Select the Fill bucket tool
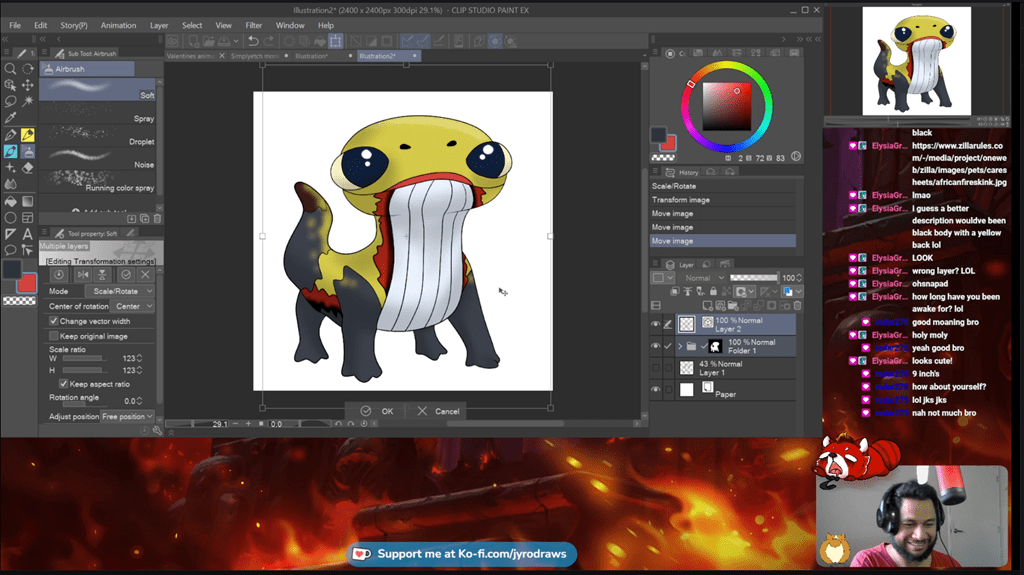The image size is (1024, 575). click(x=10, y=201)
